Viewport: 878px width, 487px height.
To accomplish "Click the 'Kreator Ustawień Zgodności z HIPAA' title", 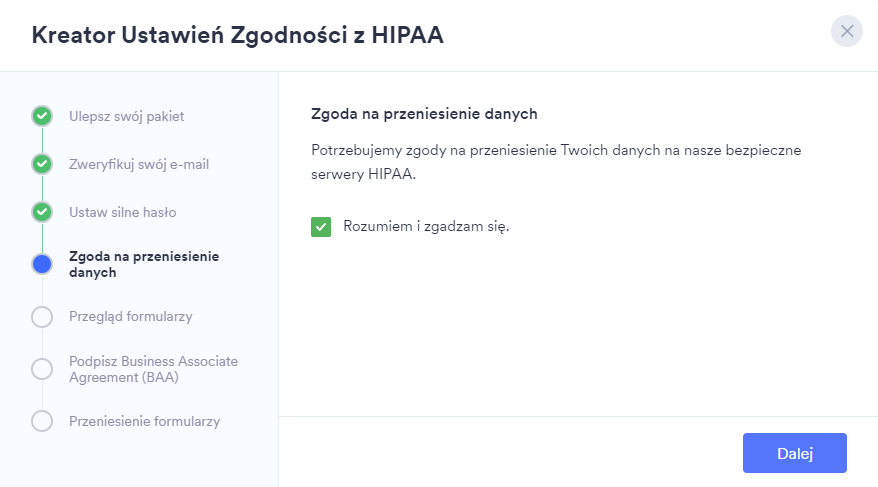I will (238, 36).
